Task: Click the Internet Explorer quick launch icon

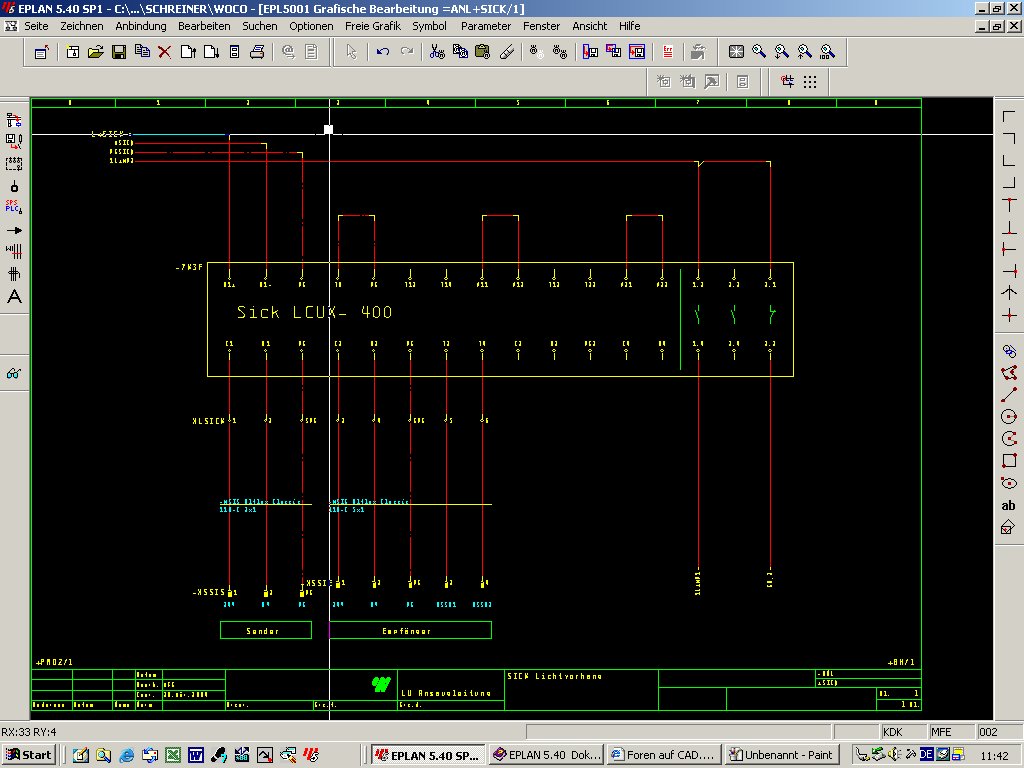Action: point(127,756)
